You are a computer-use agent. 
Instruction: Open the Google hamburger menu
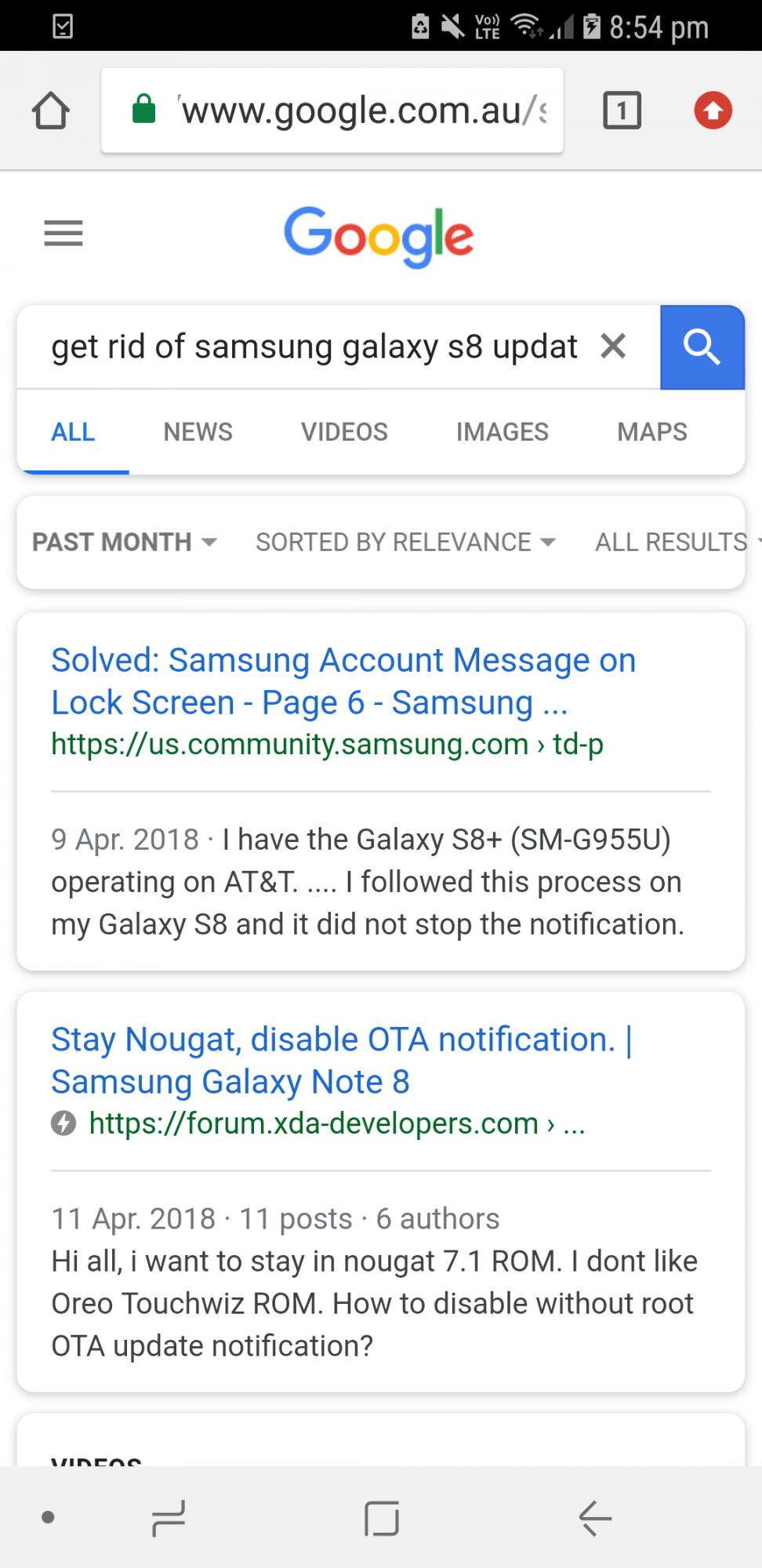coord(63,233)
